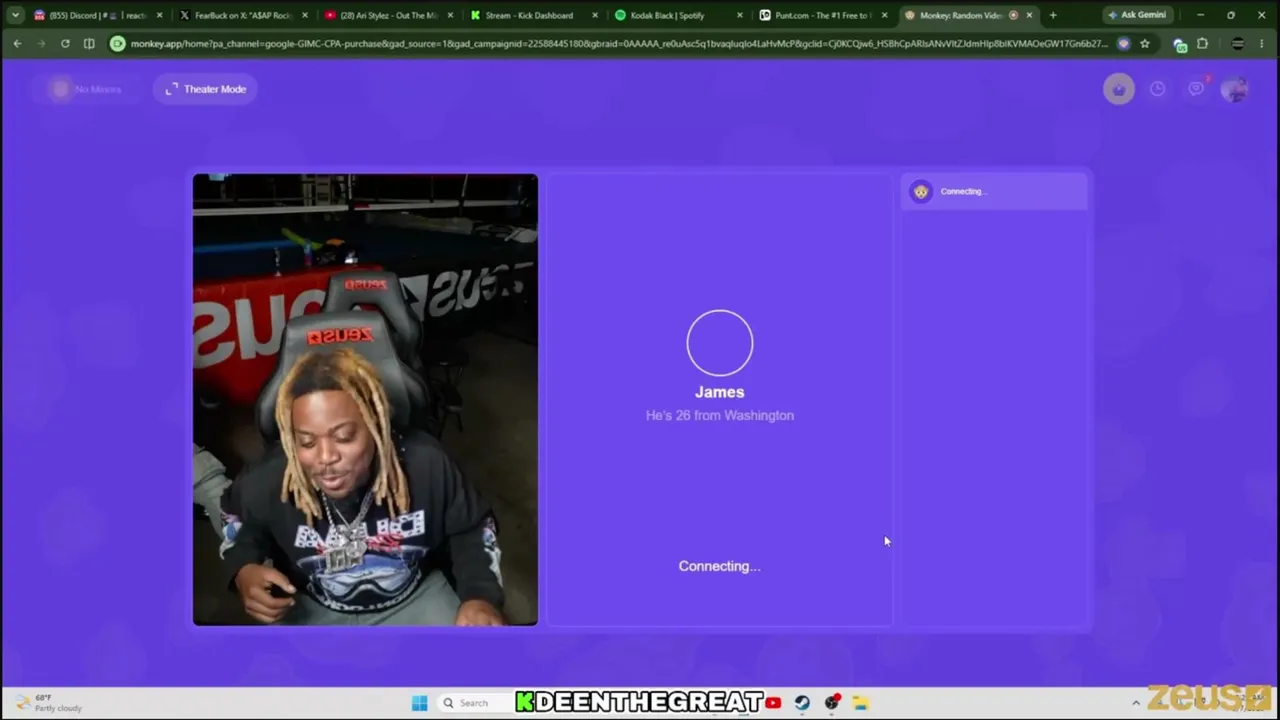Open the Windows Start menu
Screen dimensions: 1280x720
coord(420,703)
